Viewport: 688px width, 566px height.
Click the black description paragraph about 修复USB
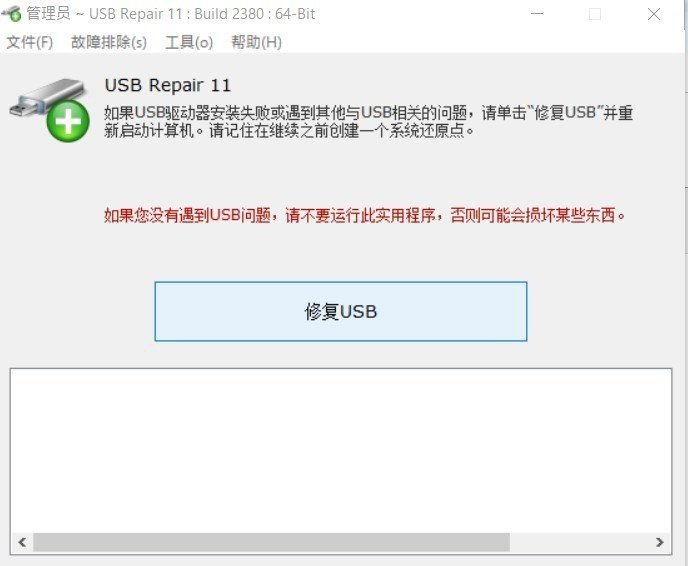pyautogui.click(x=368, y=122)
